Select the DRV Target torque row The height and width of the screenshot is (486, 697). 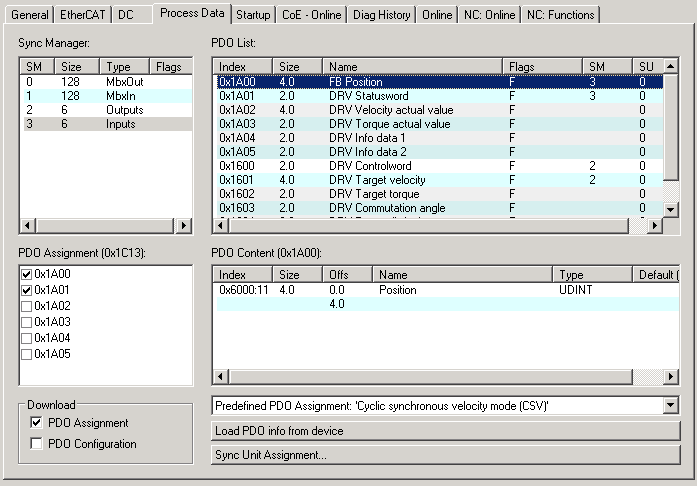point(439,194)
